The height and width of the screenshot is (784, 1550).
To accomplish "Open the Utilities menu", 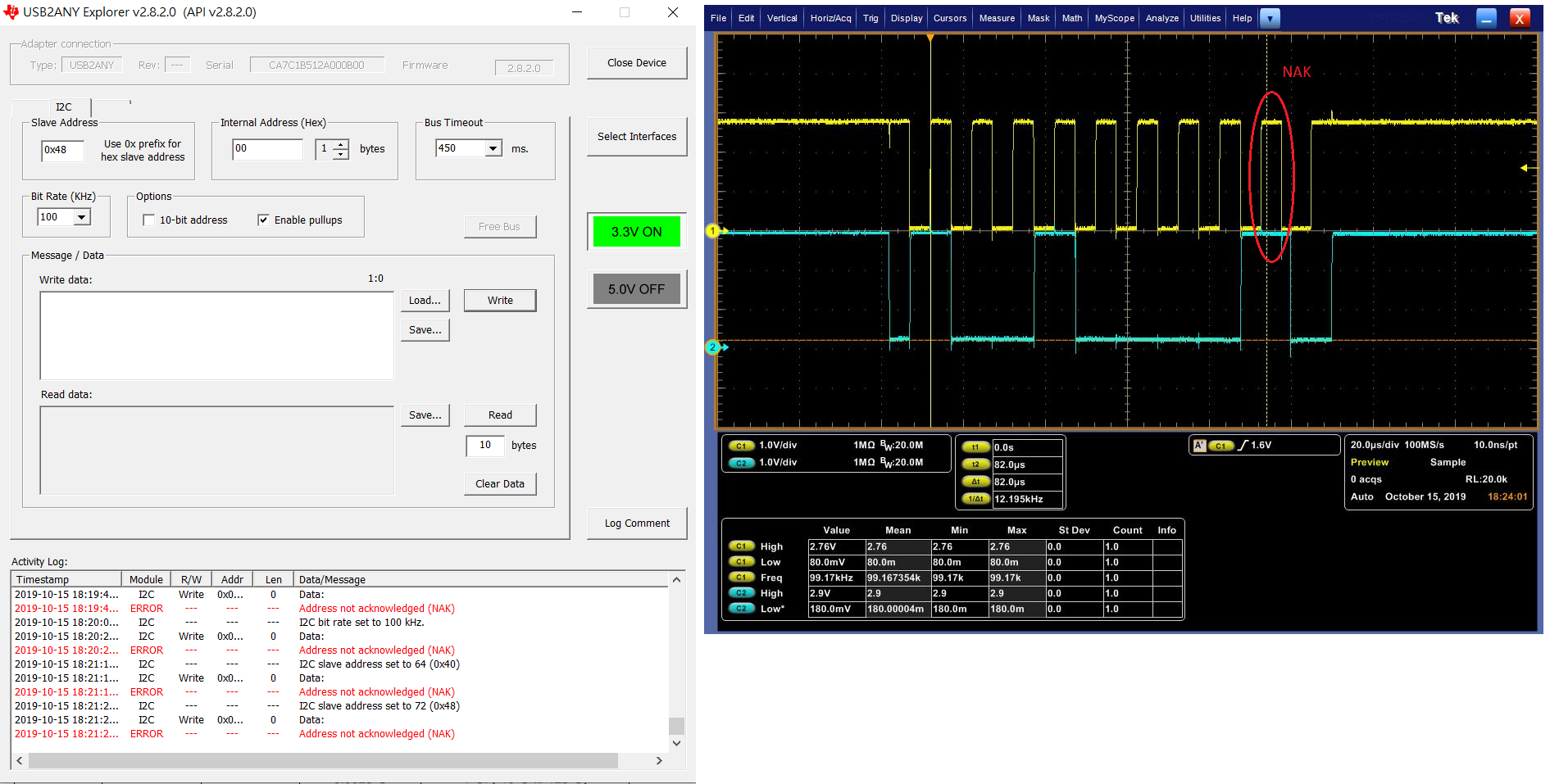I will click(1205, 18).
